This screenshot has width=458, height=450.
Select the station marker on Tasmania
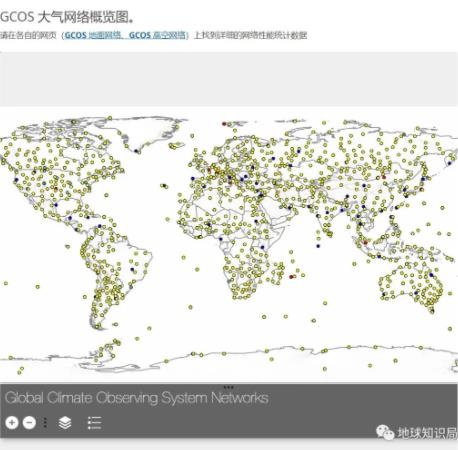click(432, 311)
